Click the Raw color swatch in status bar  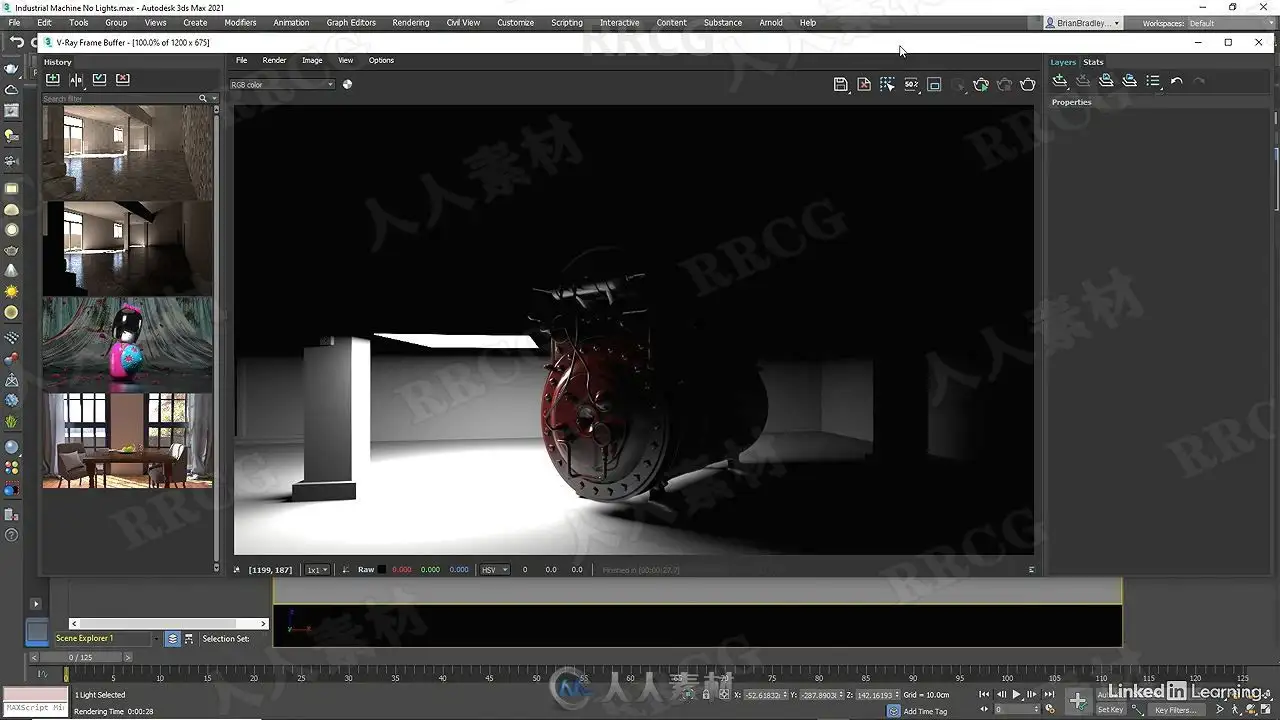381,570
